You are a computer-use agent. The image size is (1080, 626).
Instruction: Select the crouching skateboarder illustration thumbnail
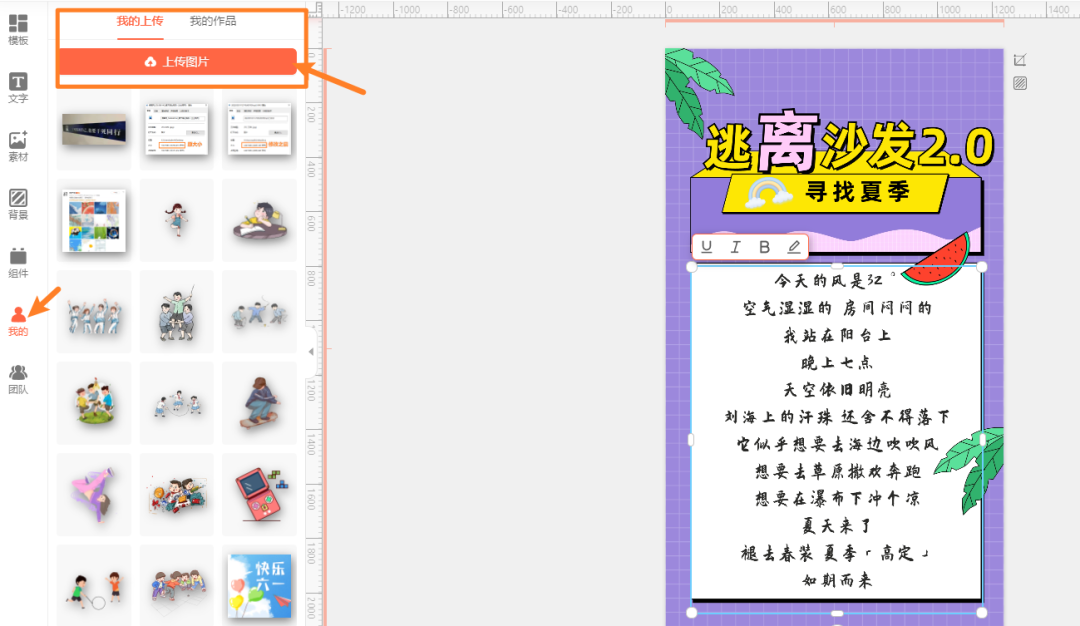[259, 403]
